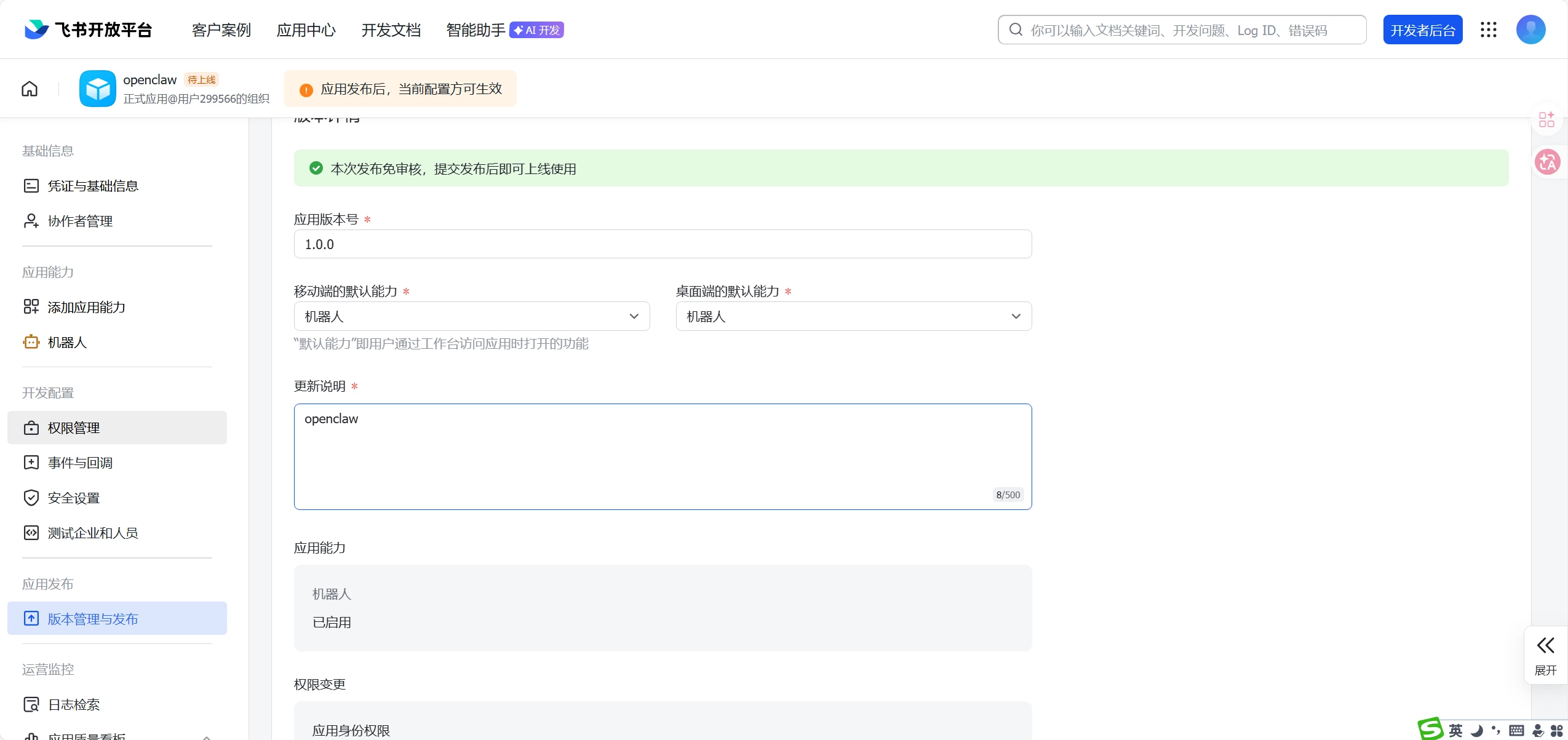
Task: Open 事件与回调 settings page
Action: [80, 463]
